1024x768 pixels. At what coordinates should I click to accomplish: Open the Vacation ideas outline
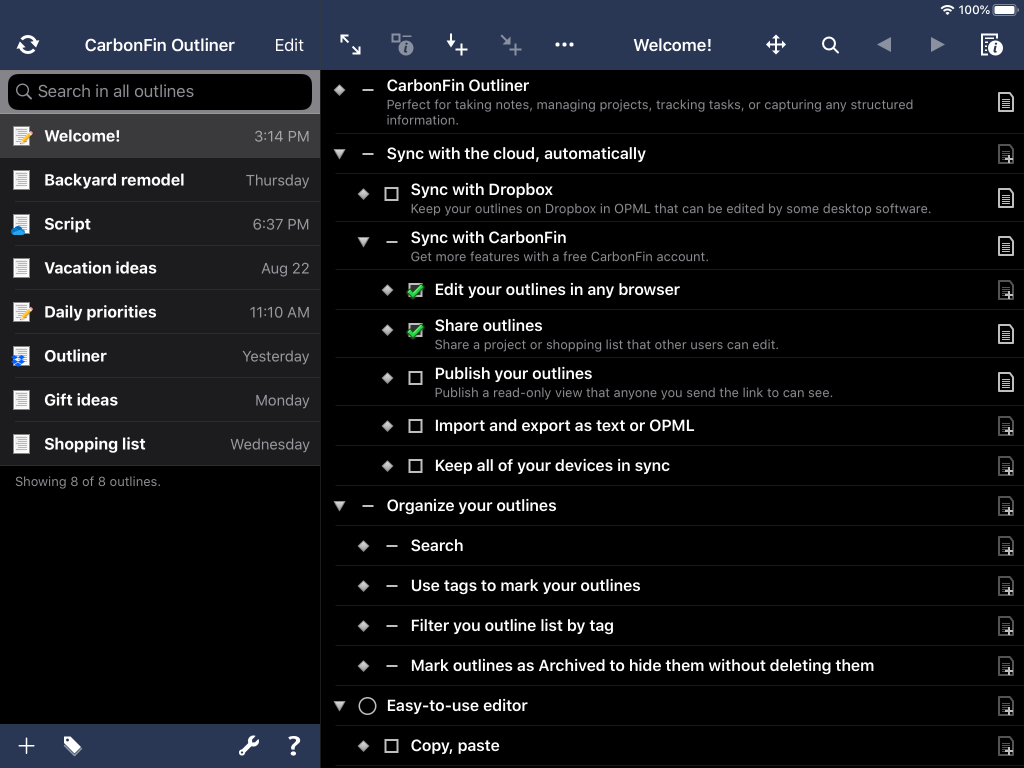pyautogui.click(x=160, y=268)
